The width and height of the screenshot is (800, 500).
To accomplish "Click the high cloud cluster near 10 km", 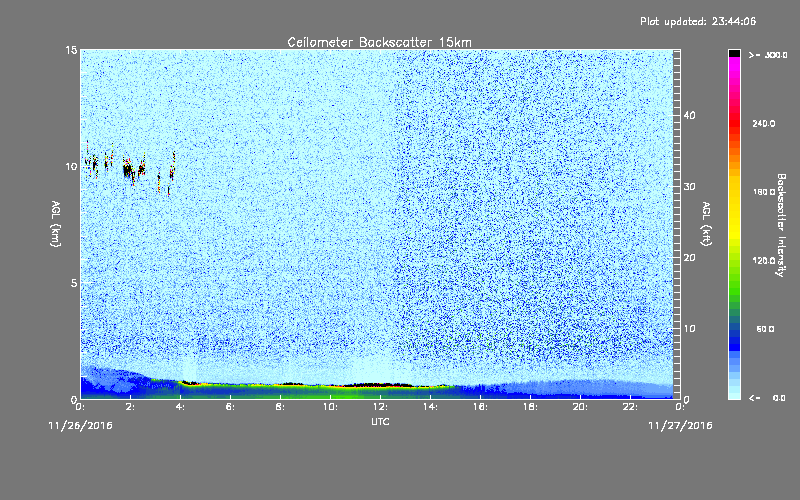I will 131,167.
